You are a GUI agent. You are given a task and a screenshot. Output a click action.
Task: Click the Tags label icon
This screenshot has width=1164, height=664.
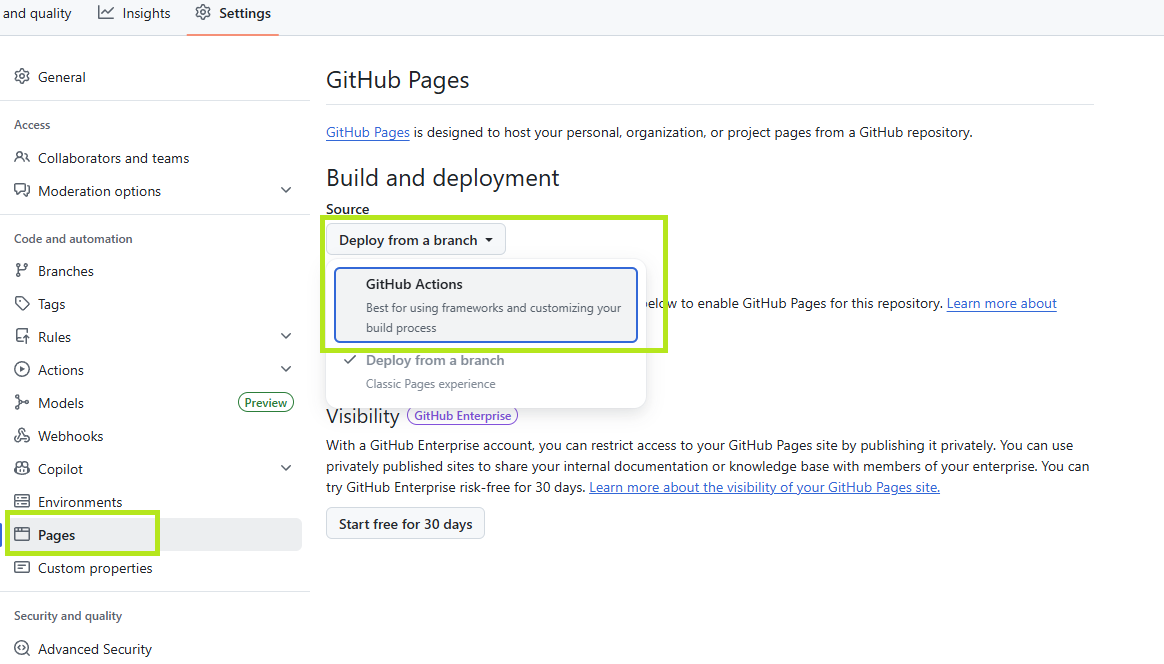pyautogui.click(x=22, y=303)
